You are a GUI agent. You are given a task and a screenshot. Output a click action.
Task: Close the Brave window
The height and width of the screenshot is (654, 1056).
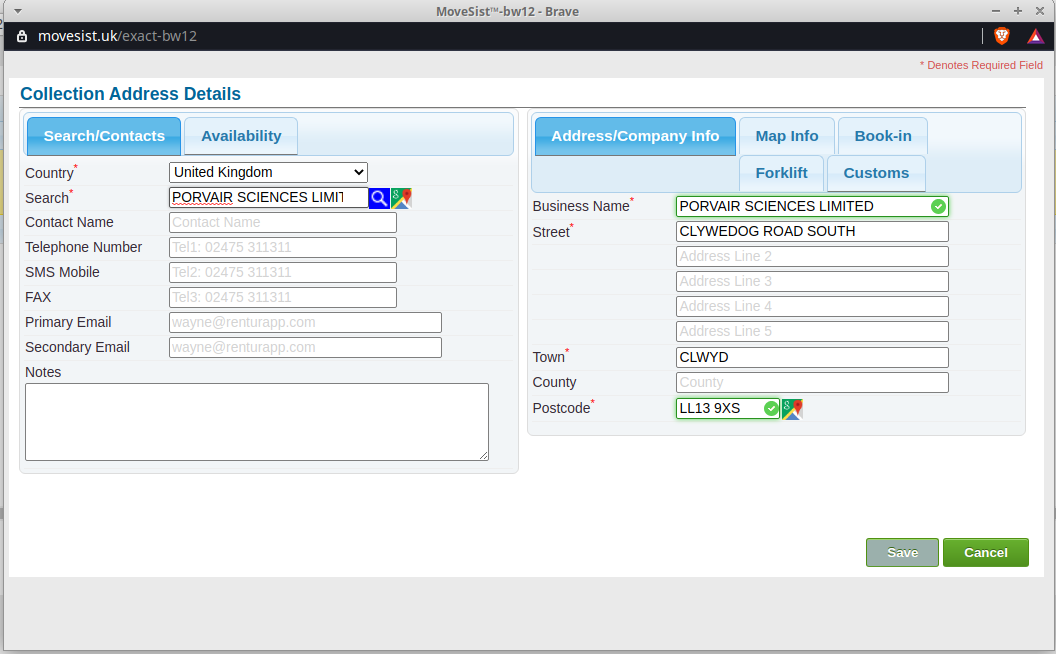(x=1040, y=11)
